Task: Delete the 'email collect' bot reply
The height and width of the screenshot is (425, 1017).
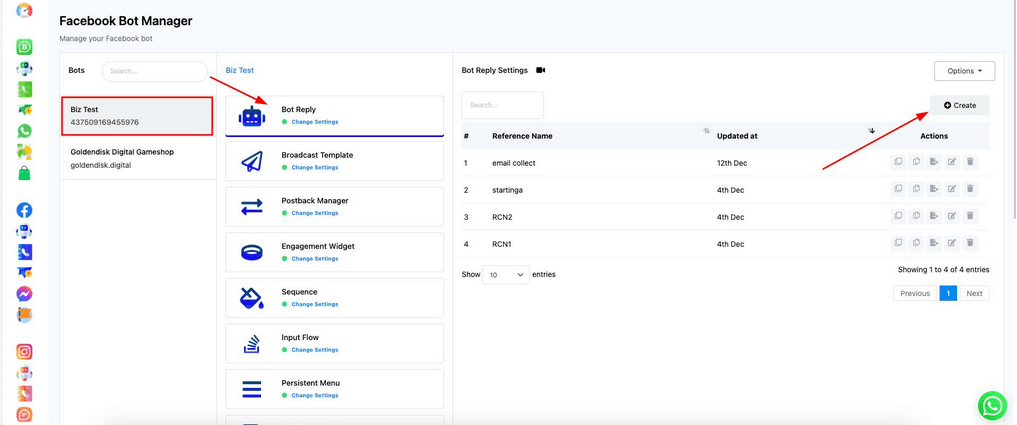Action: click(970, 162)
